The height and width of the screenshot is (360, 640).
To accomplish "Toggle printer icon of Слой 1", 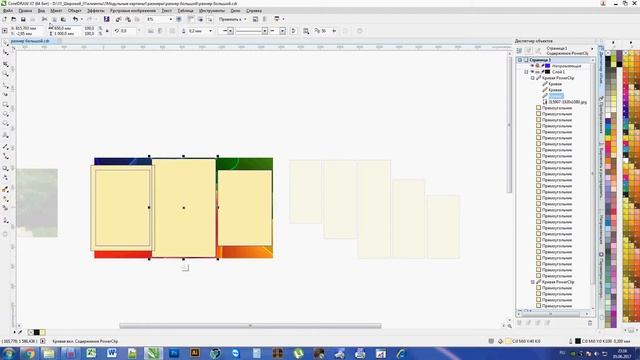I will click(537, 72).
